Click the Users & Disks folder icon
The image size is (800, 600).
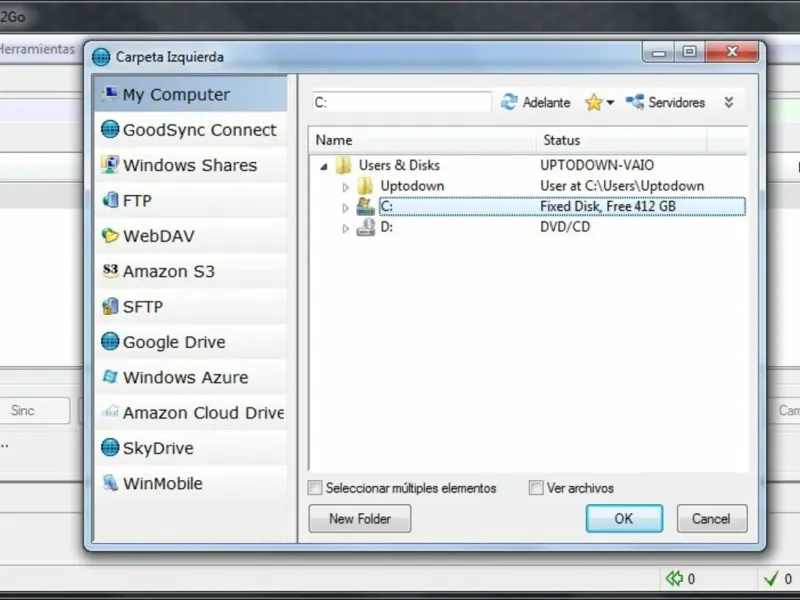click(x=343, y=165)
